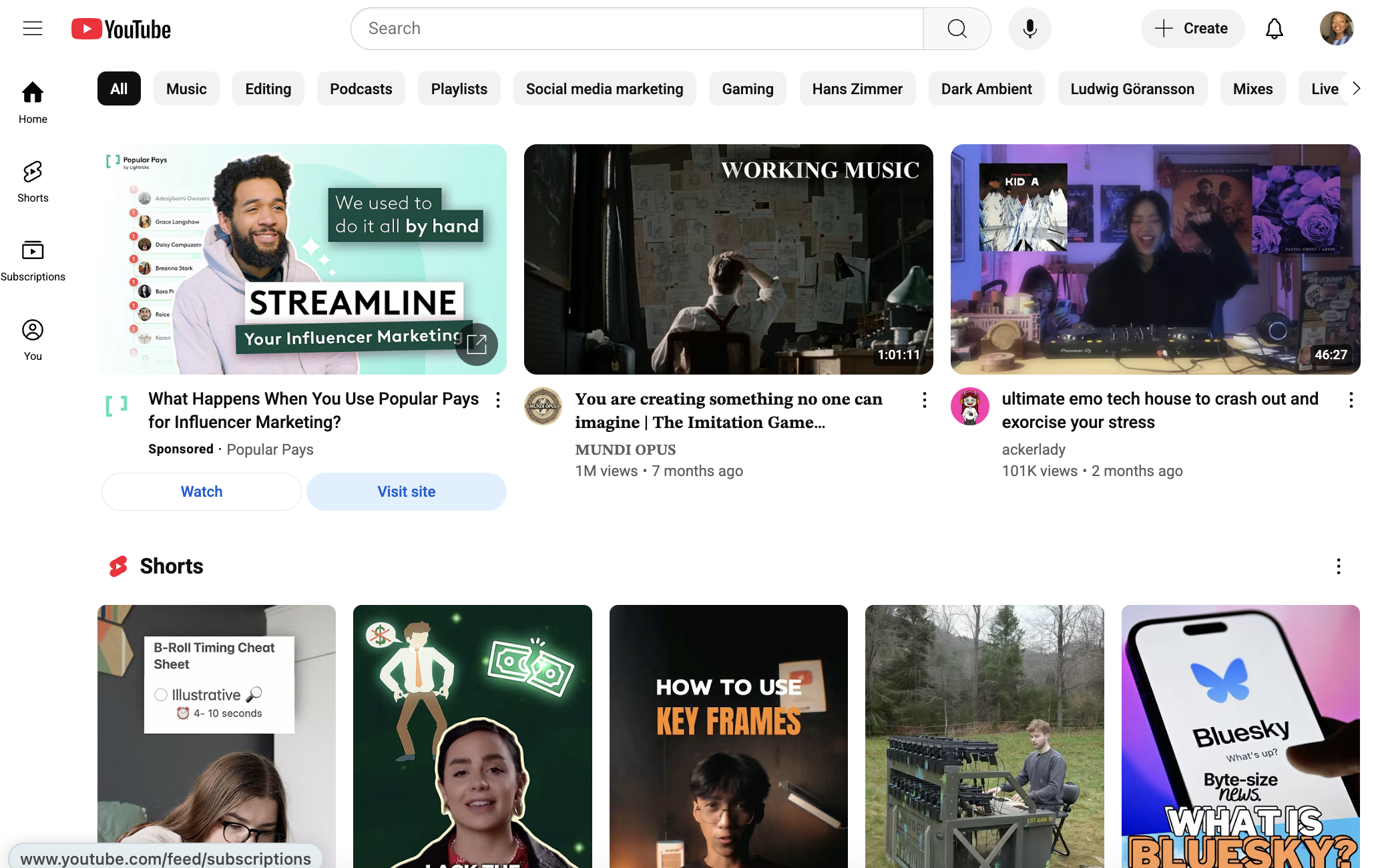Open the ackerlady channel avatar
Viewport: 1374px width, 868px height.
click(969, 406)
